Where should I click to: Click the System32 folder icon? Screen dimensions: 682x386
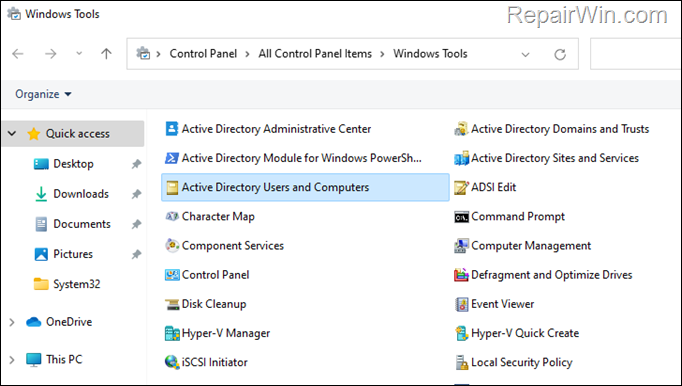[41, 284]
